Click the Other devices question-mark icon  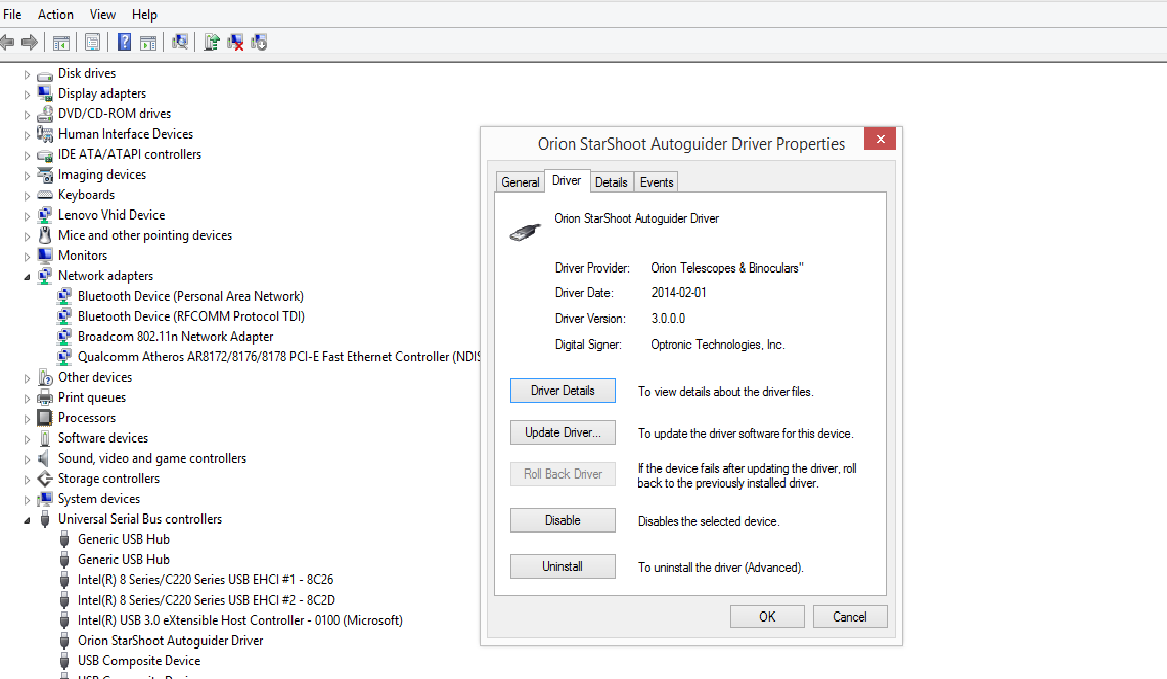45,377
